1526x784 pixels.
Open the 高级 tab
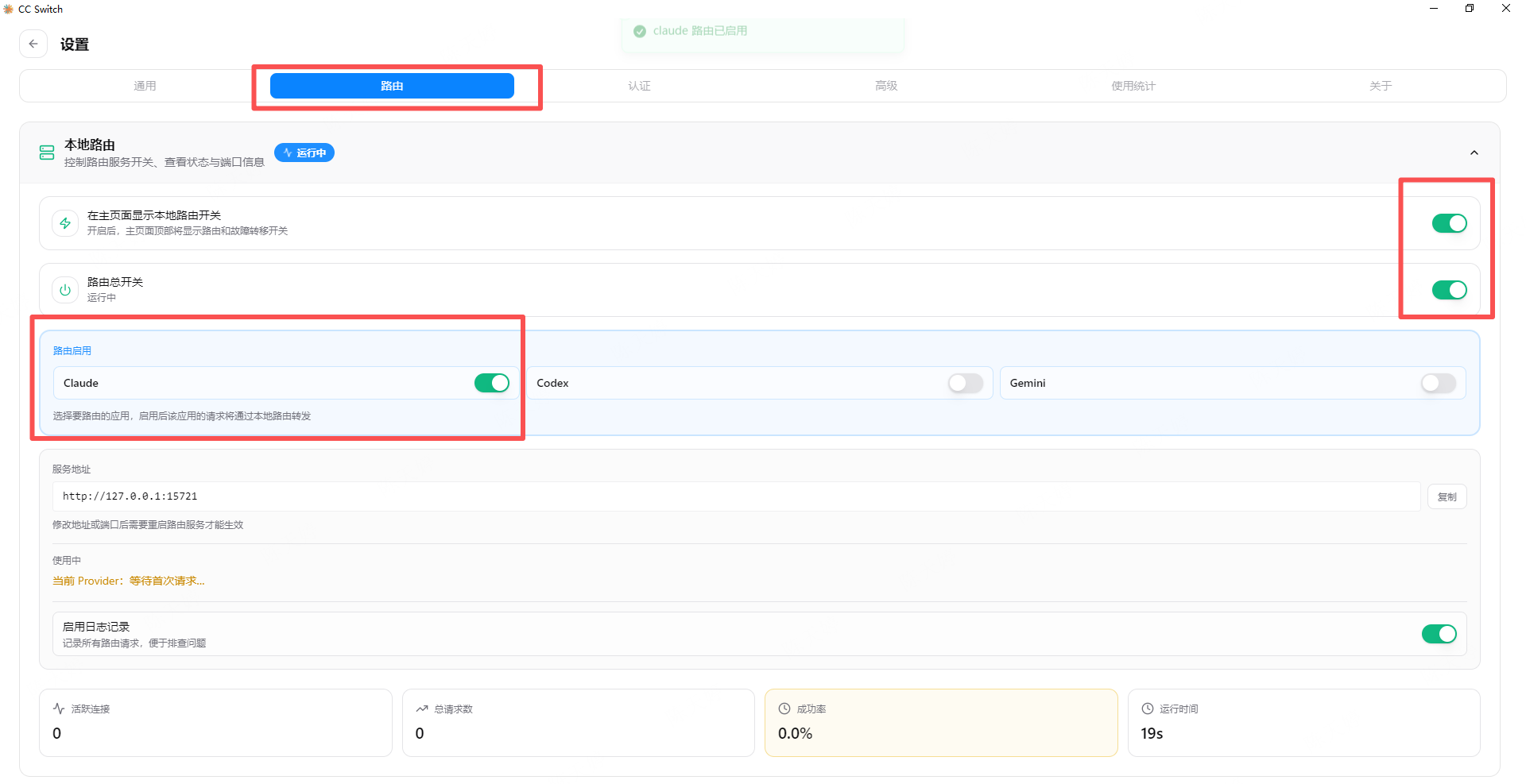pyautogui.click(x=886, y=86)
